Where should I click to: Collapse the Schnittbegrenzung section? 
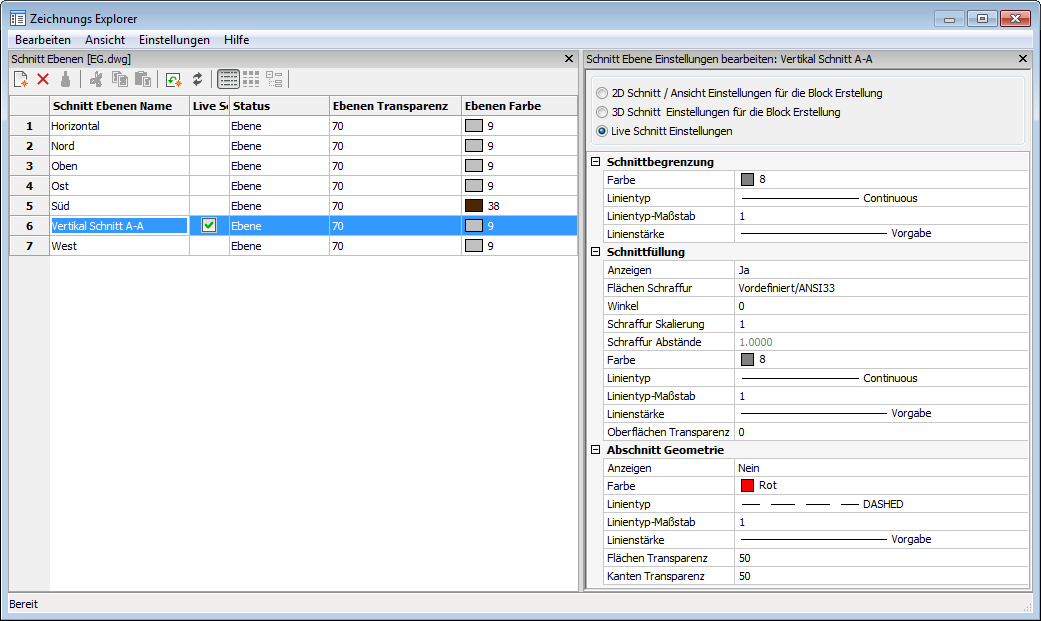coord(596,161)
